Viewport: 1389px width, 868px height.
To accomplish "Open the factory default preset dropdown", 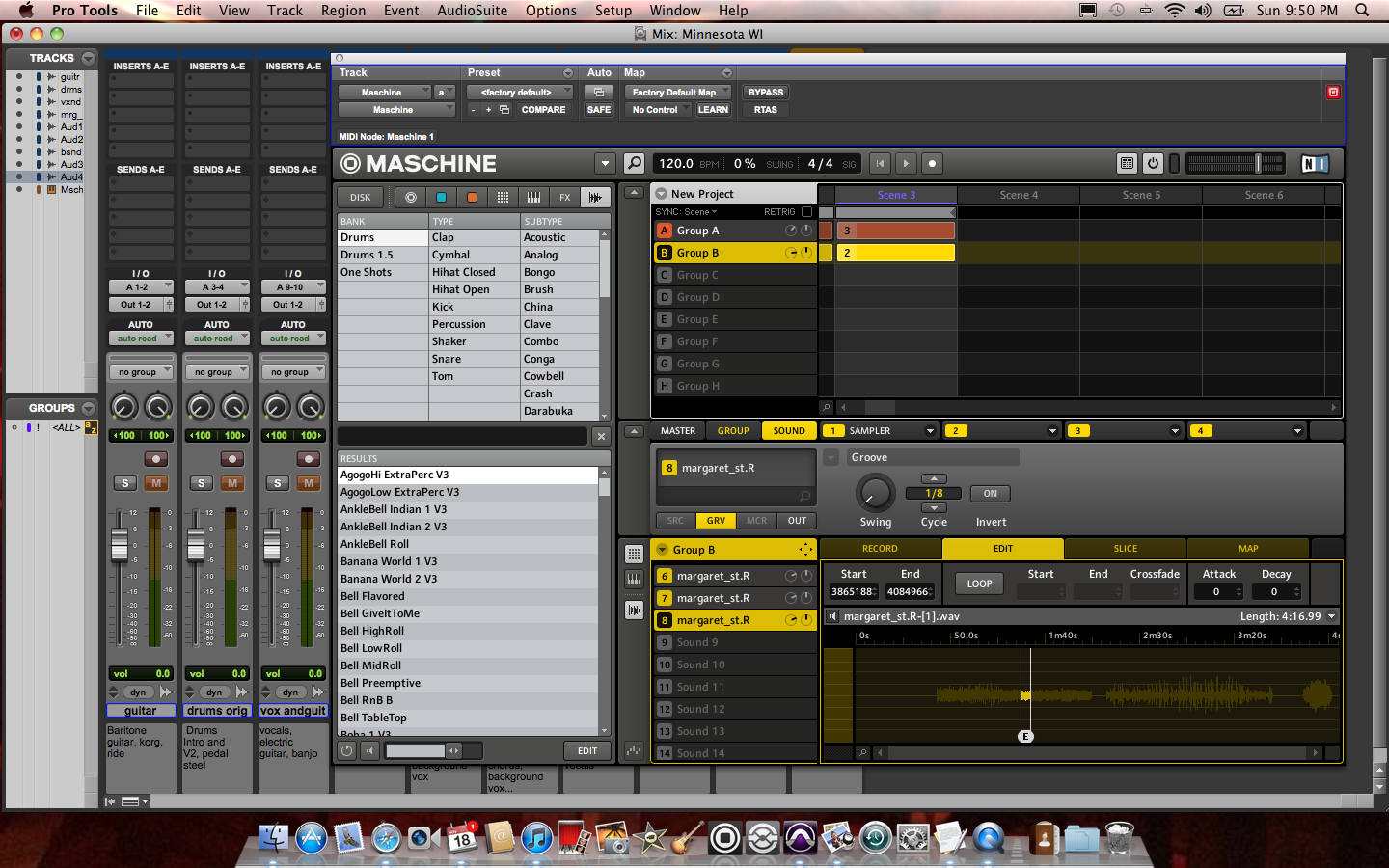I will click(x=519, y=93).
